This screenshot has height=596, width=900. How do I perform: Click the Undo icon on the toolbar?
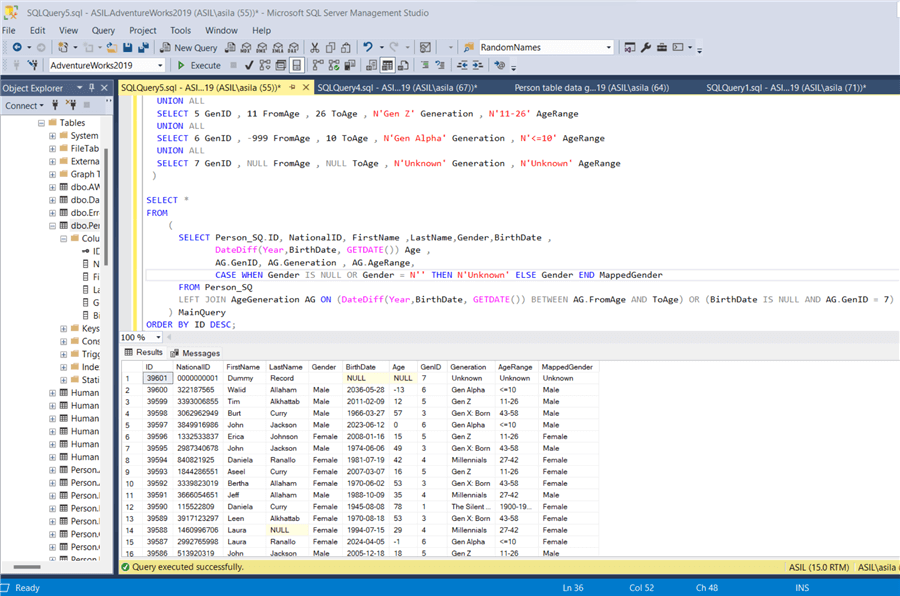tap(366, 47)
